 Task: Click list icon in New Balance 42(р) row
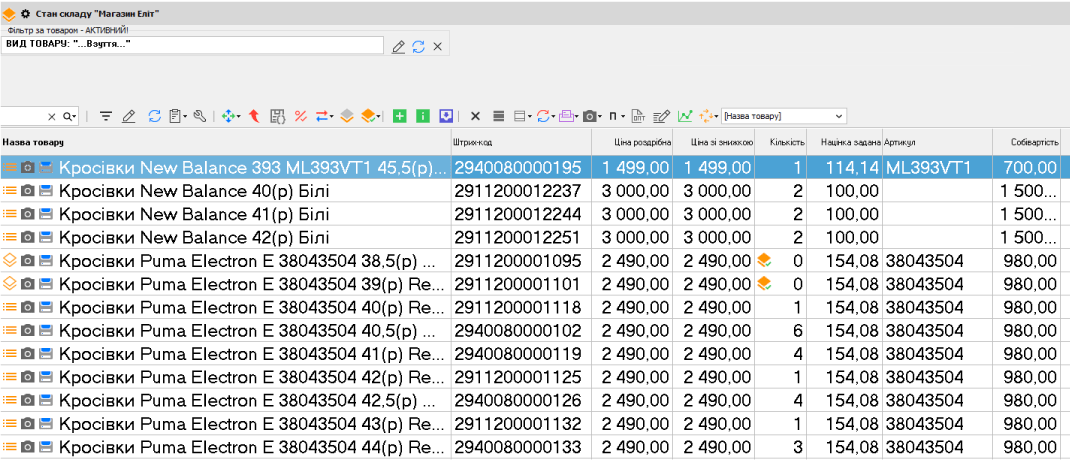click(10, 237)
